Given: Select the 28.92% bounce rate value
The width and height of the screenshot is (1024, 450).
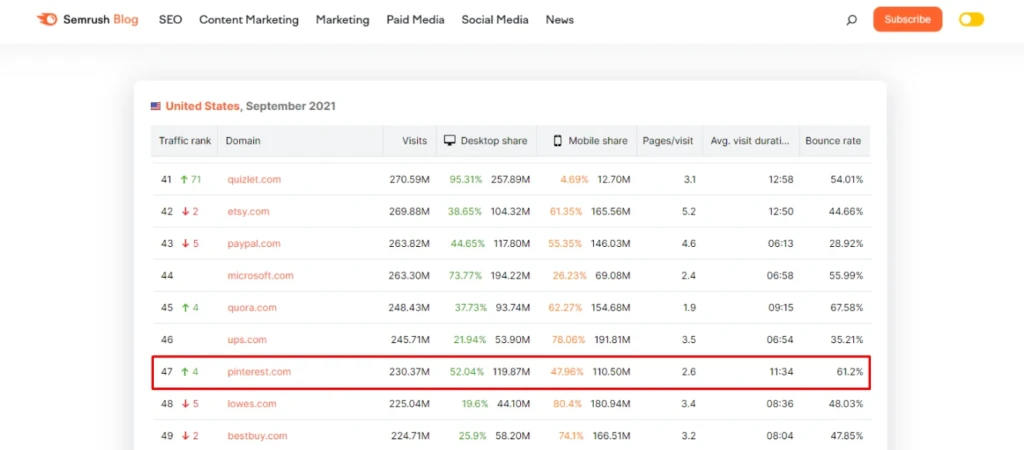Looking at the screenshot, I should (847, 244).
